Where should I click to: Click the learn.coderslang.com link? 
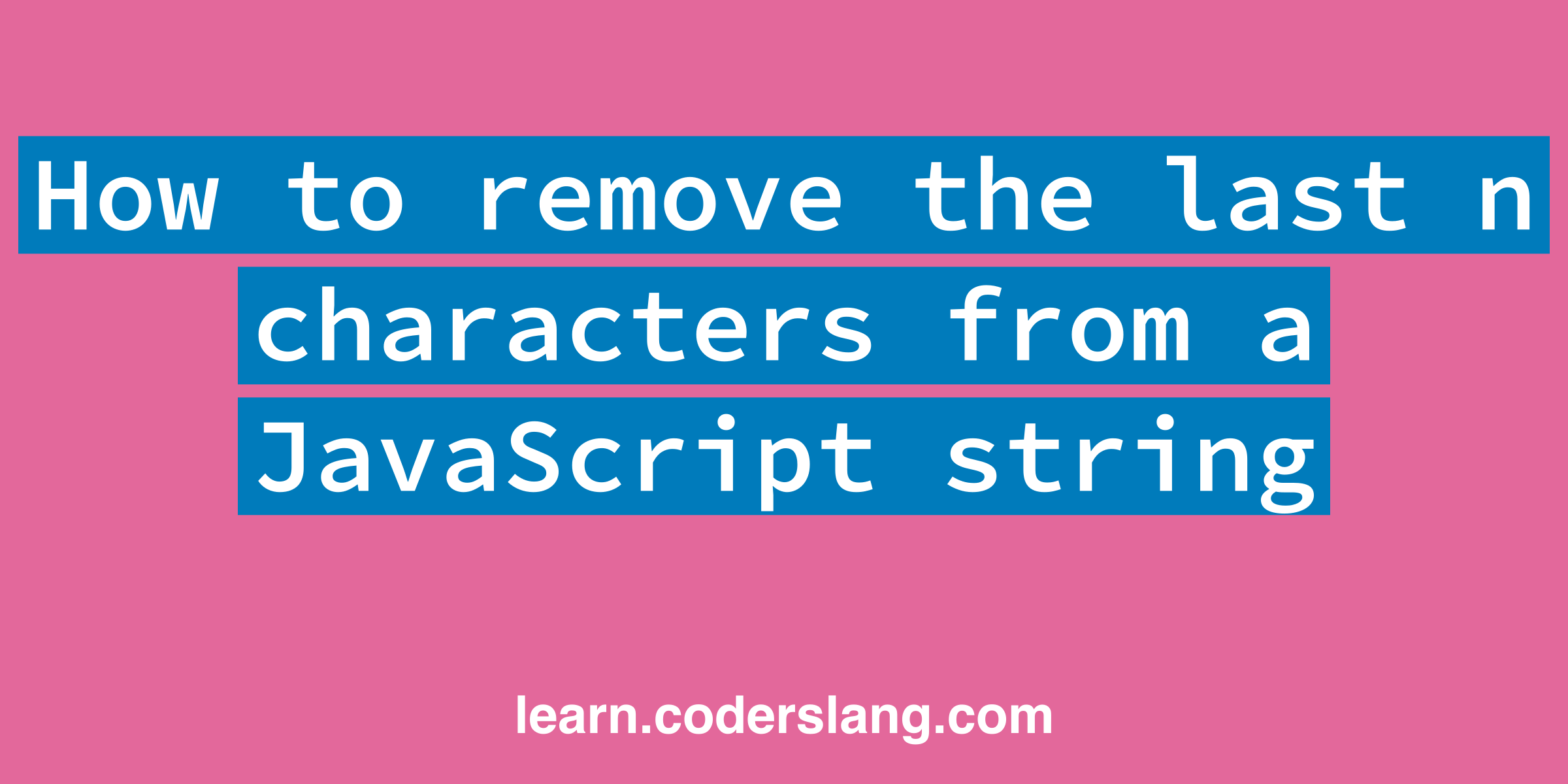tap(784, 718)
